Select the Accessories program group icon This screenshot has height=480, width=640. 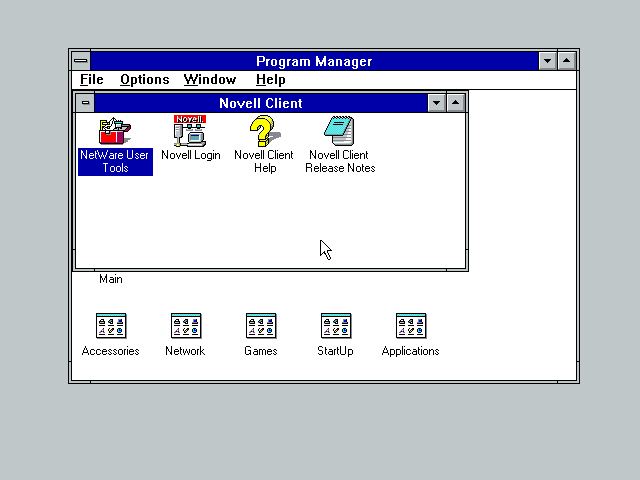[x=111, y=326]
